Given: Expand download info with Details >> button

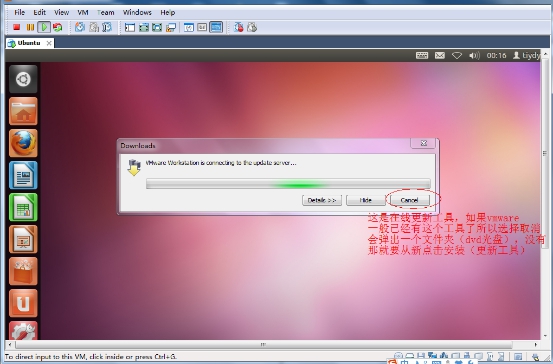Looking at the screenshot, I should click(322, 200).
